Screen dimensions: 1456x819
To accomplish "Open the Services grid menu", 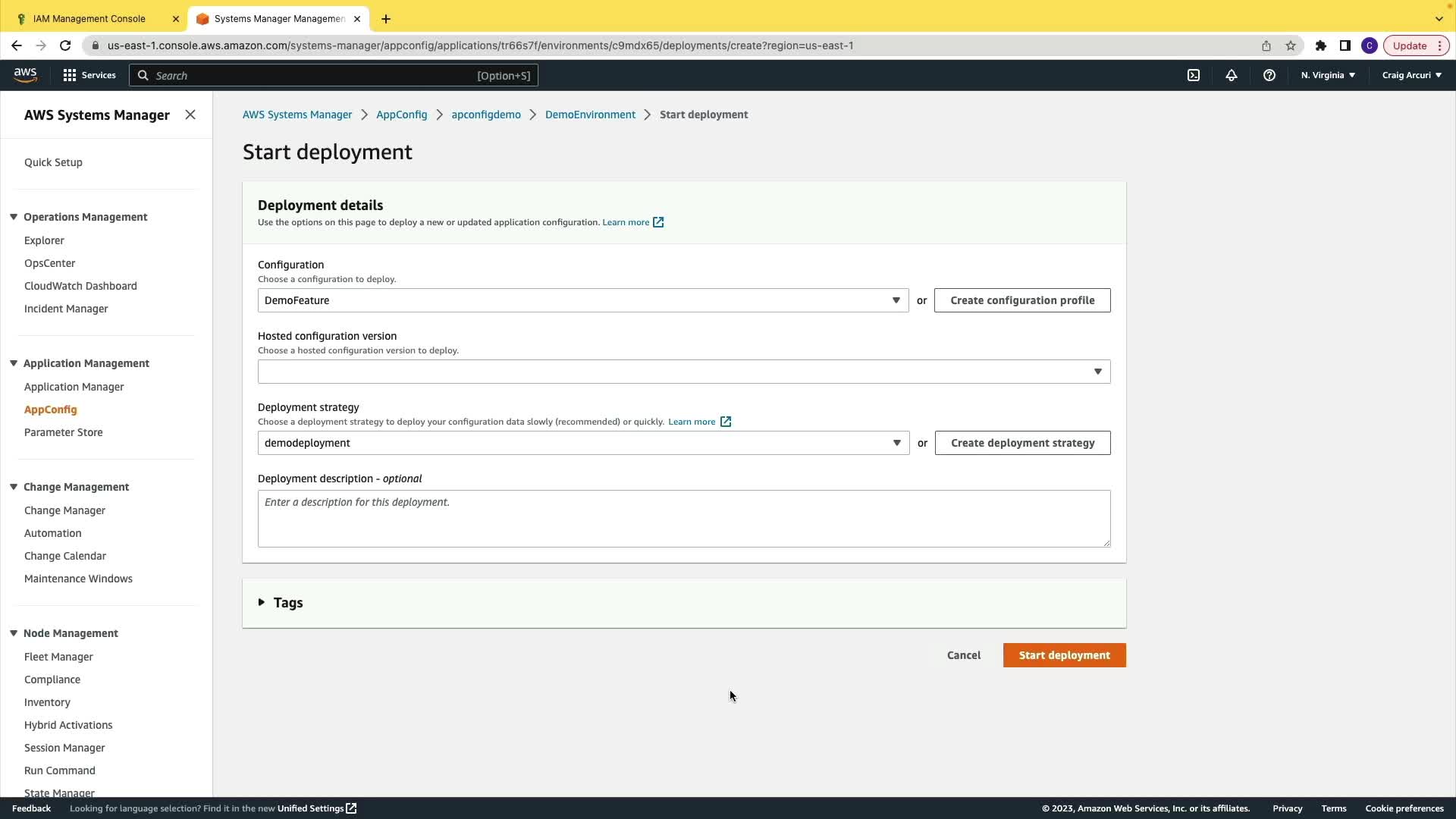I will tap(89, 75).
